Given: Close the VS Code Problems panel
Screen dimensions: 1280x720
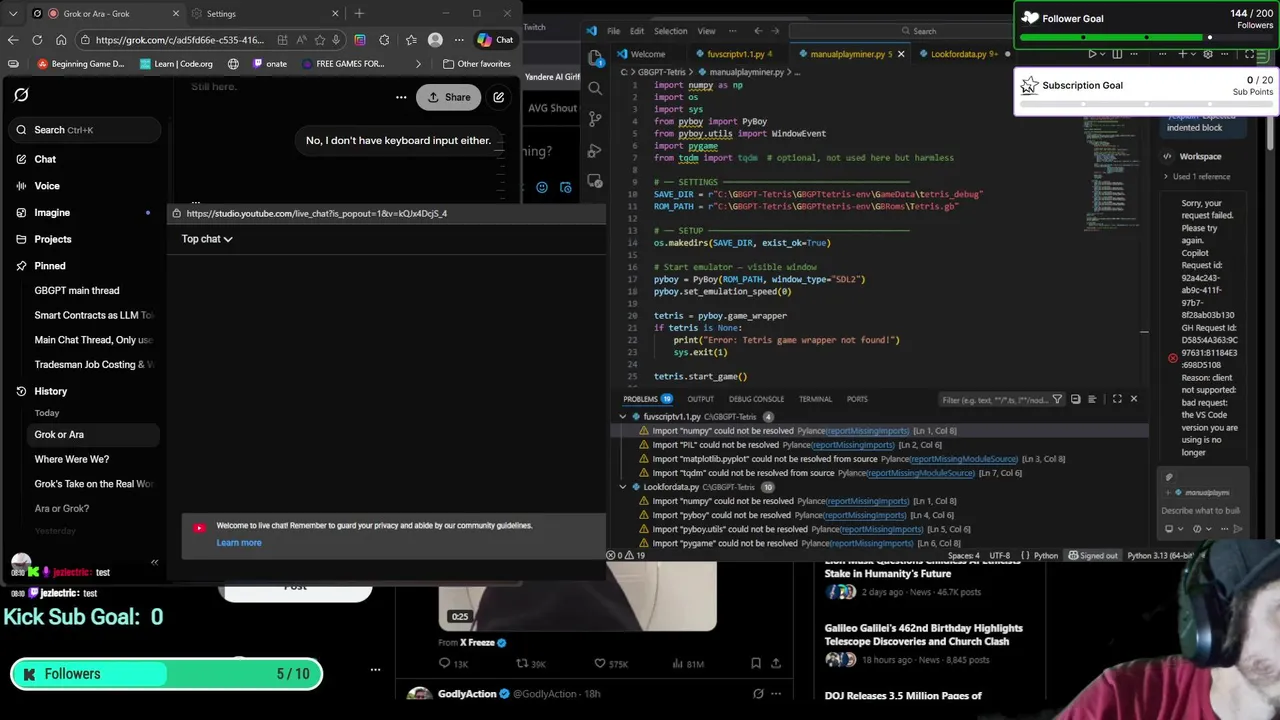Looking at the screenshot, I should (x=1133, y=399).
